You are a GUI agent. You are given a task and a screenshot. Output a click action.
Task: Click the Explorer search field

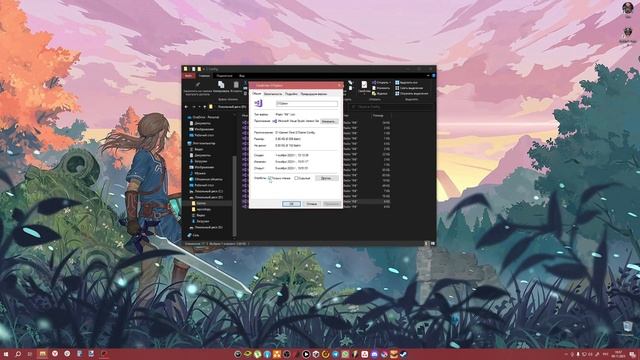tap(391, 107)
